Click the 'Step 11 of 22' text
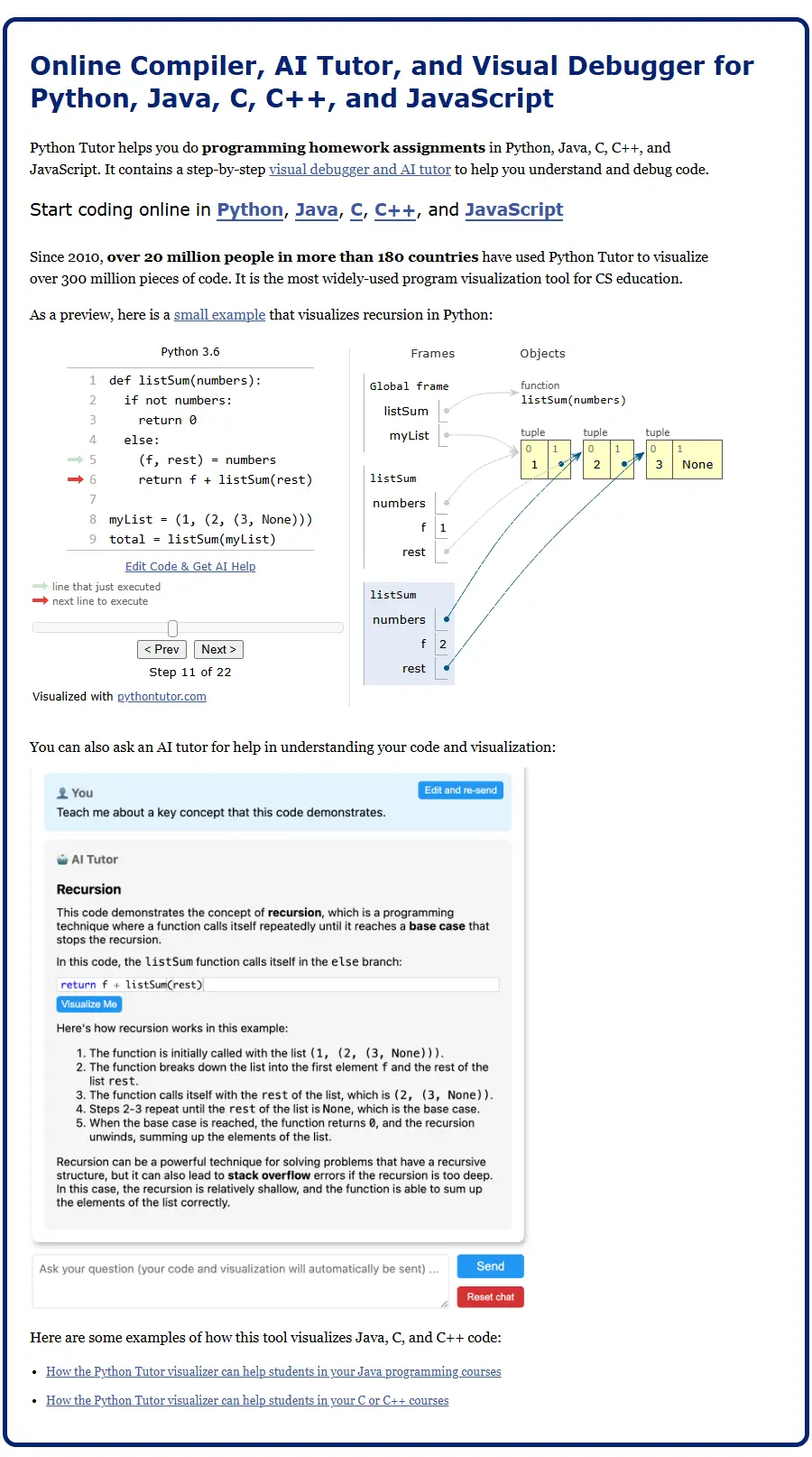The height and width of the screenshot is (1457, 812). [190, 673]
